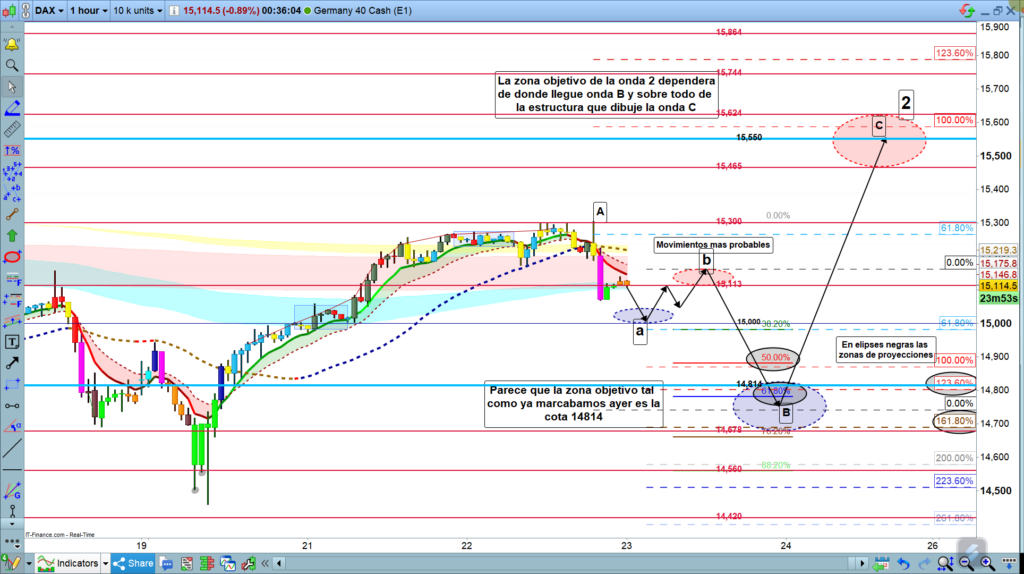Select the green up arrow drawing tool
Image resolution: width=1024 pixels, height=574 pixels.
coord(12,236)
